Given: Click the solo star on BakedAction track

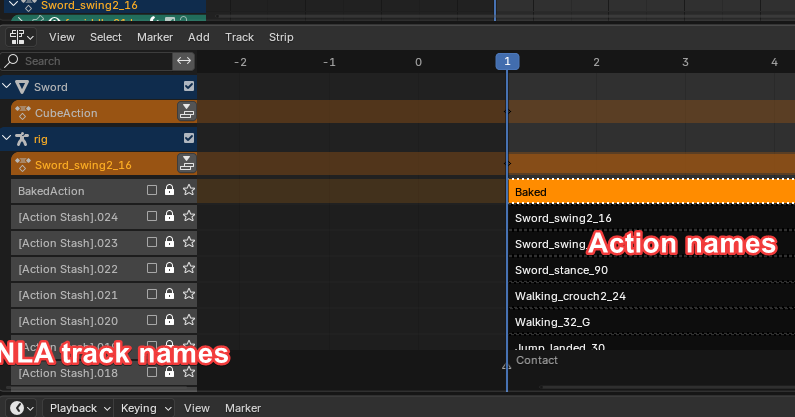Looking at the screenshot, I should pyautogui.click(x=188, y=190).
